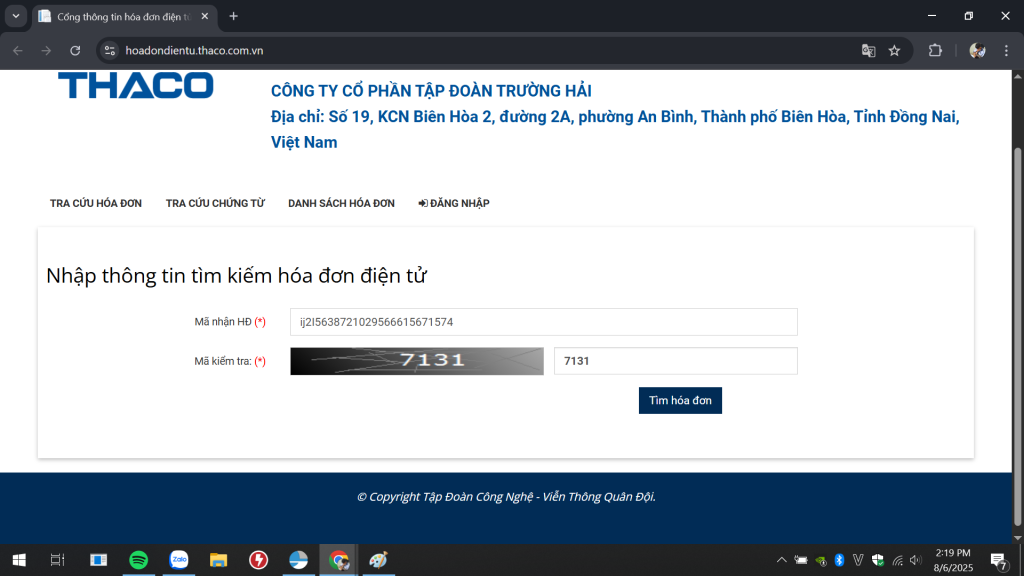Open File Explorer from the taskbar
The image size is (1024, 576).
tap(218, 560)
